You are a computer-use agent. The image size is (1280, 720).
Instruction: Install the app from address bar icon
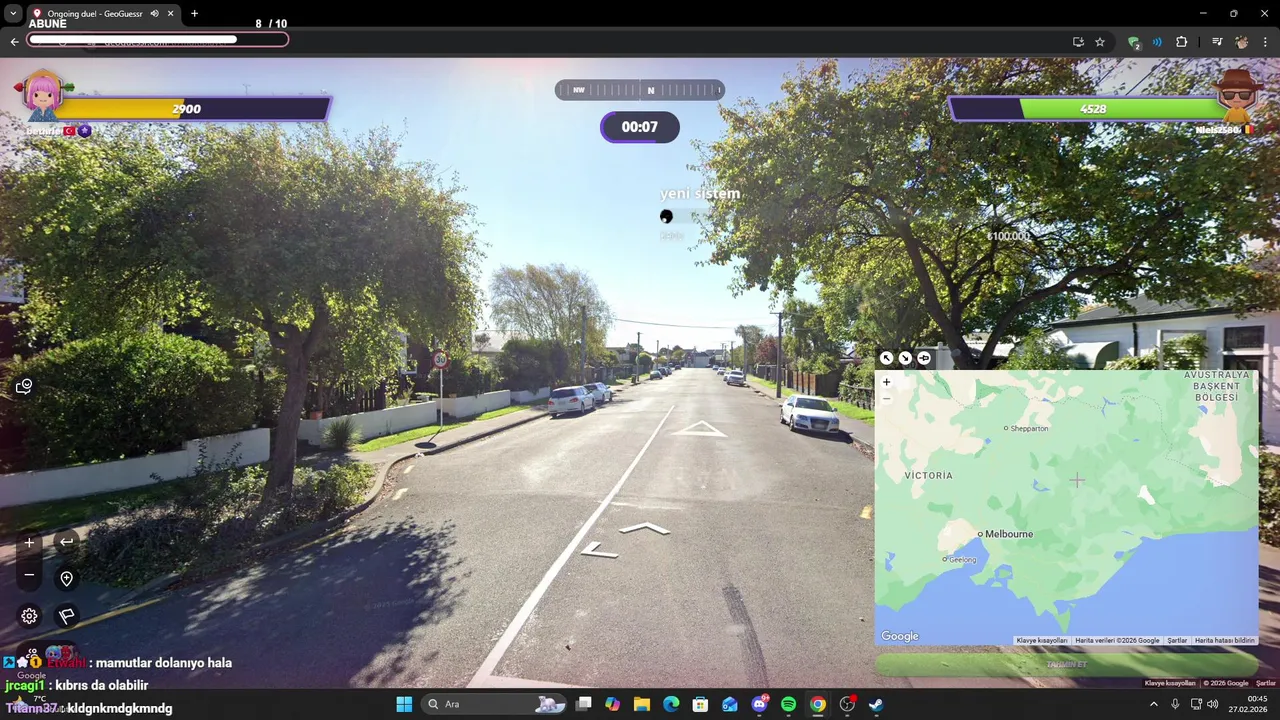1078,42
